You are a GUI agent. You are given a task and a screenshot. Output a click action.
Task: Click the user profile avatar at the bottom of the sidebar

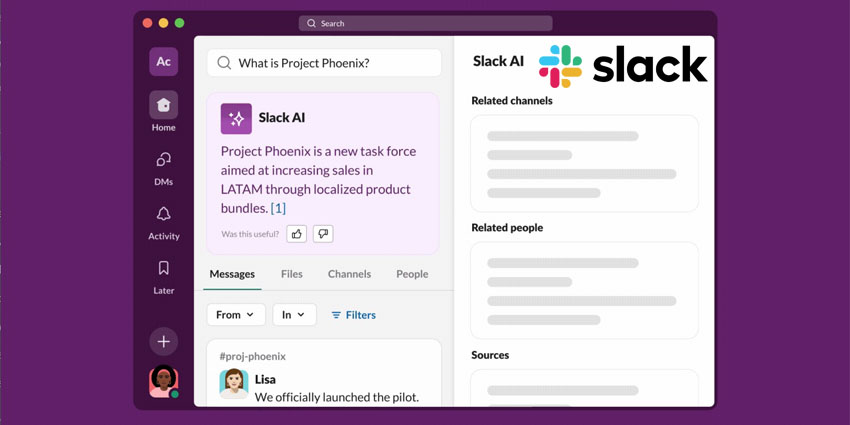tap(164, 382)
